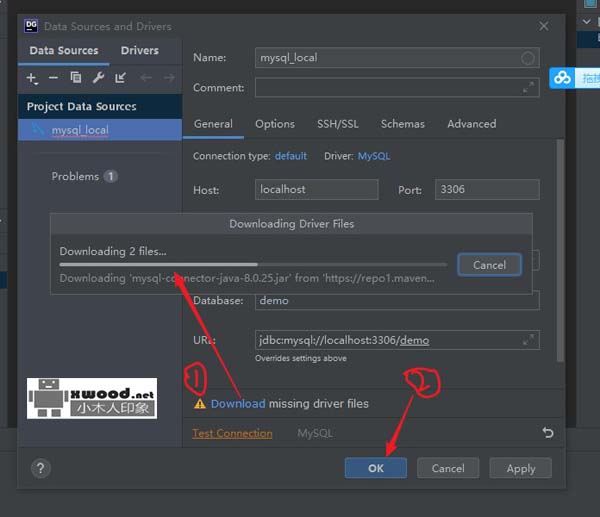Click the help question mark button

(41, 468)
